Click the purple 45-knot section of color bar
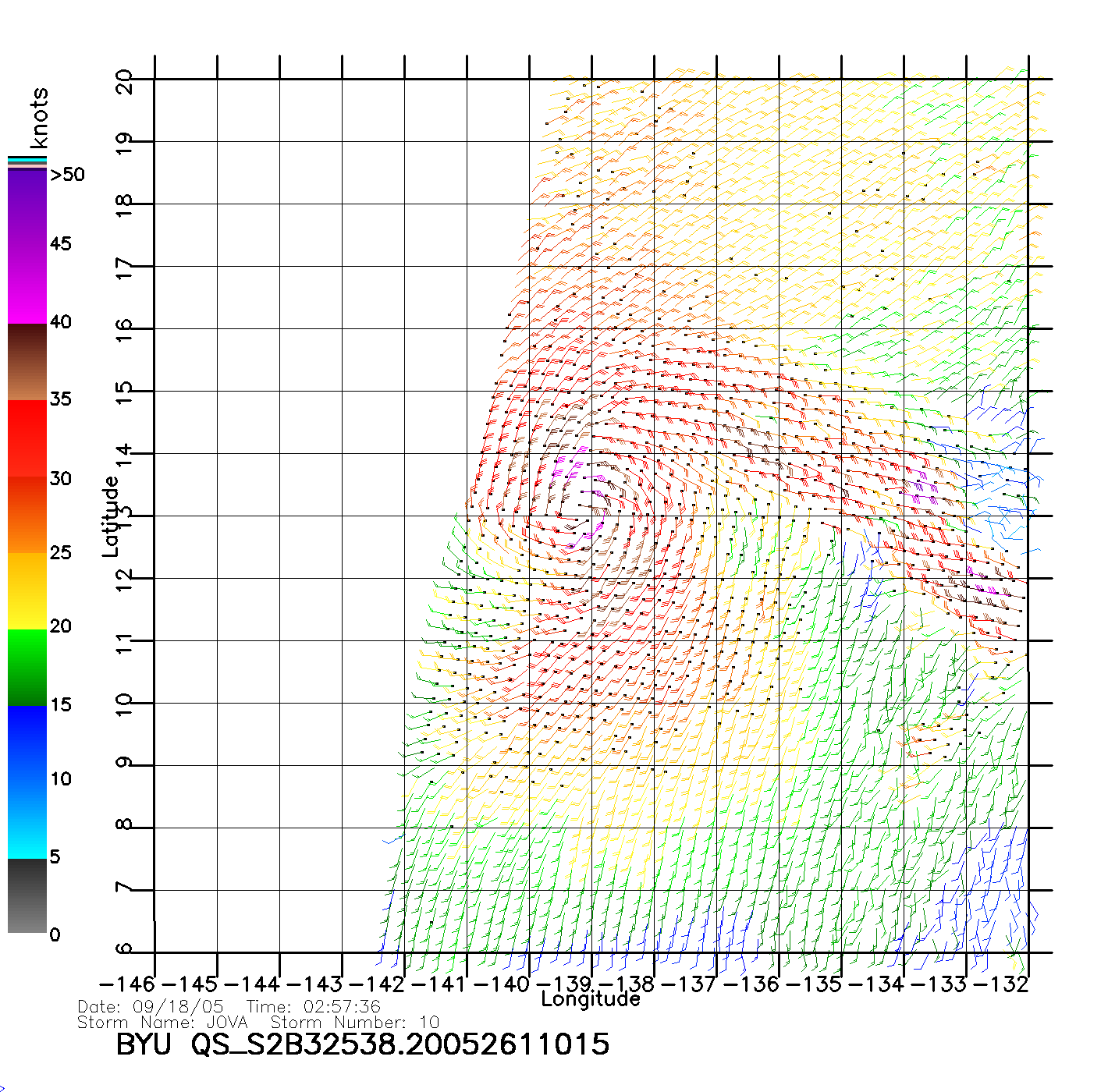 click(27, 246)
